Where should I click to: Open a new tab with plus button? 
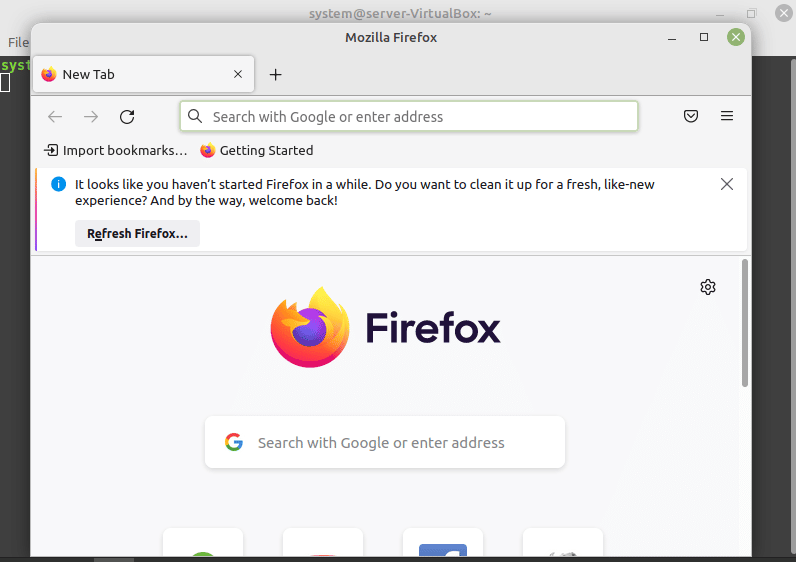[x=275, y=75]
